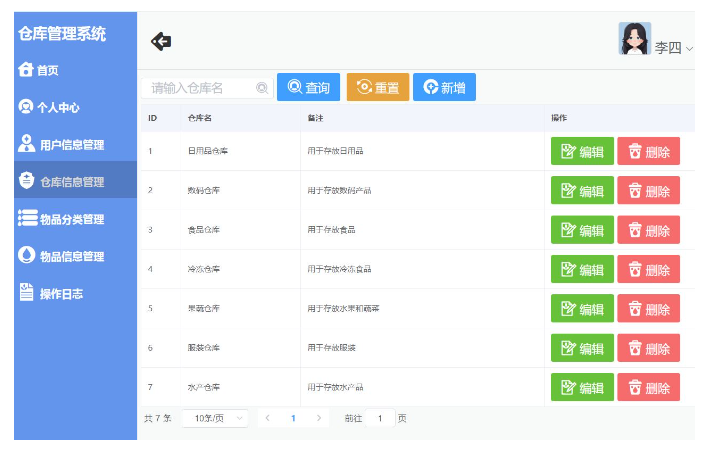Delete the 日用品仓库 row
Image resolution: width=720 pixels, height=450 pixels.
(x=648, y=151)
